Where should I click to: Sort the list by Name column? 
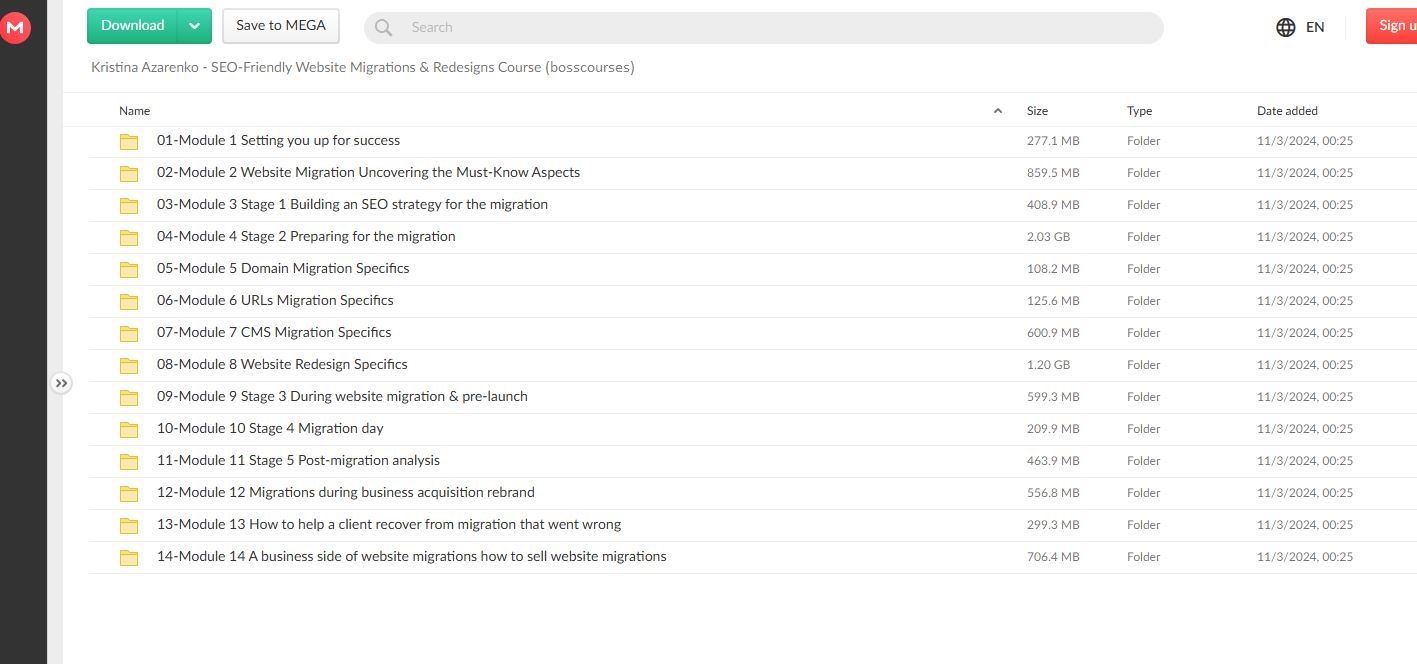click(135, 111)
